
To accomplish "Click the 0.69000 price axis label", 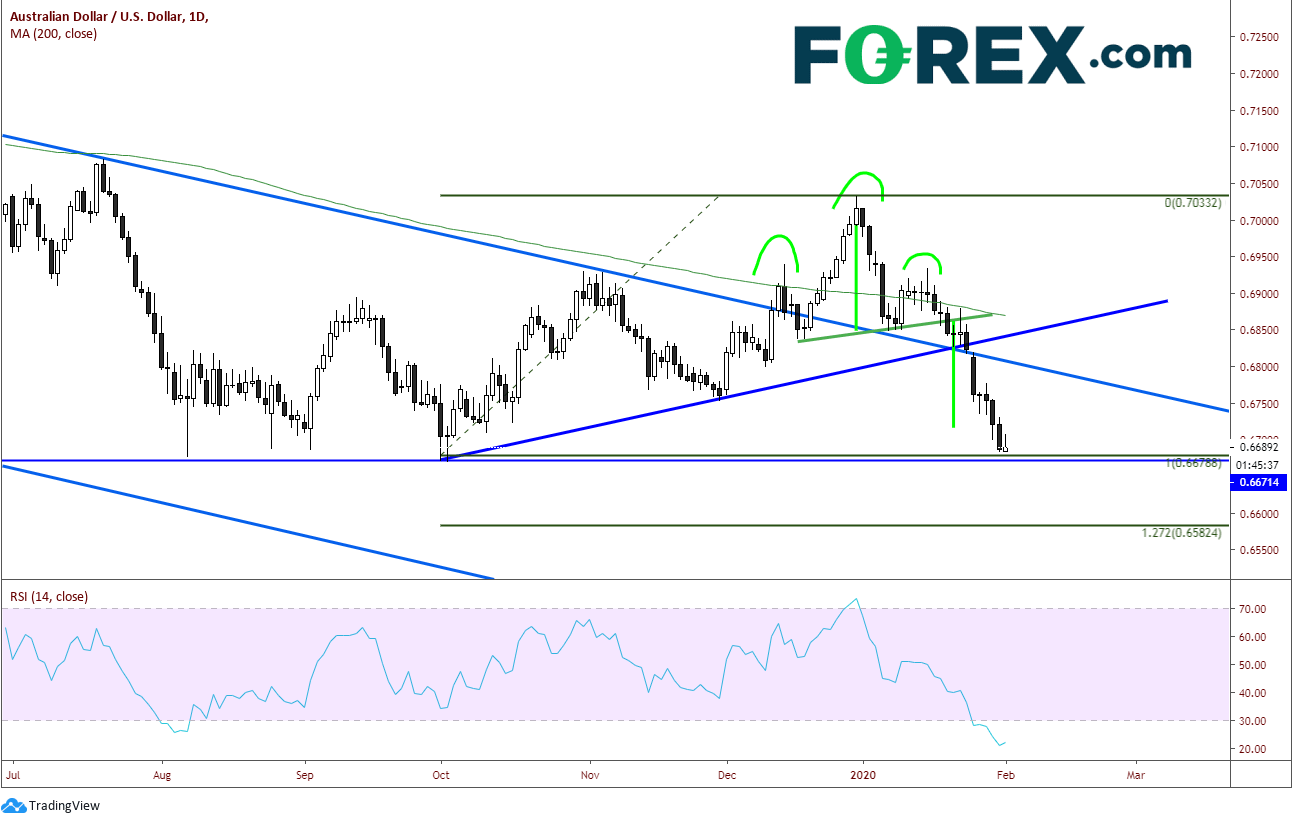I will [1259, 294].
